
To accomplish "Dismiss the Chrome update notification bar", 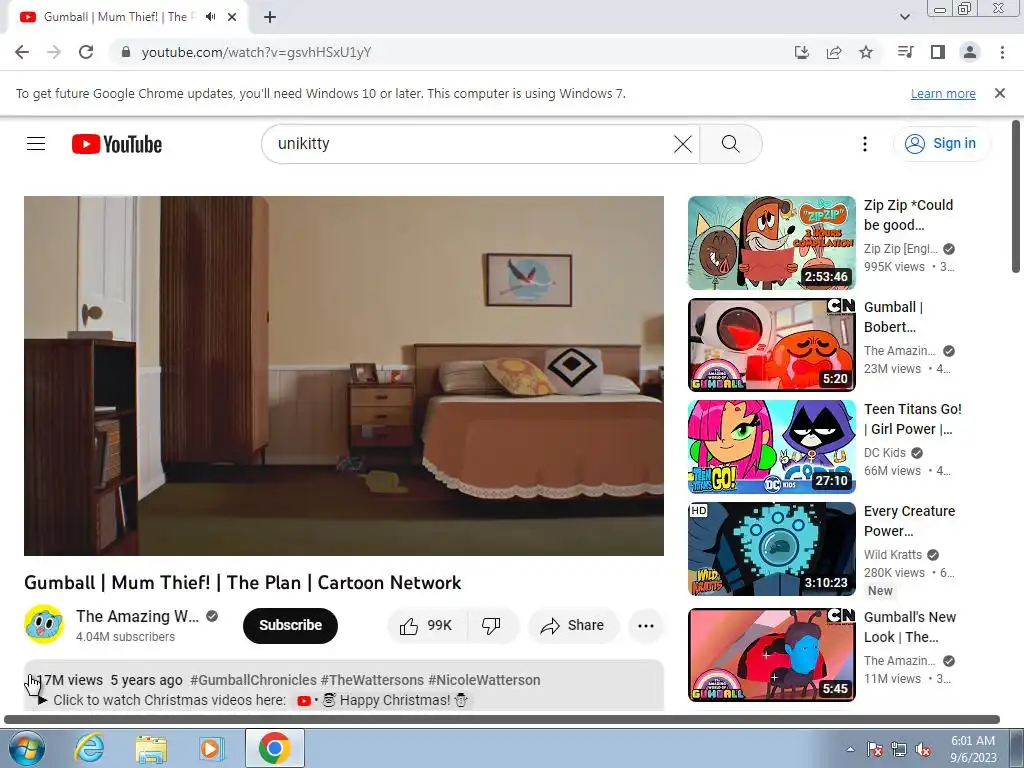I will [x=999, y=93].
